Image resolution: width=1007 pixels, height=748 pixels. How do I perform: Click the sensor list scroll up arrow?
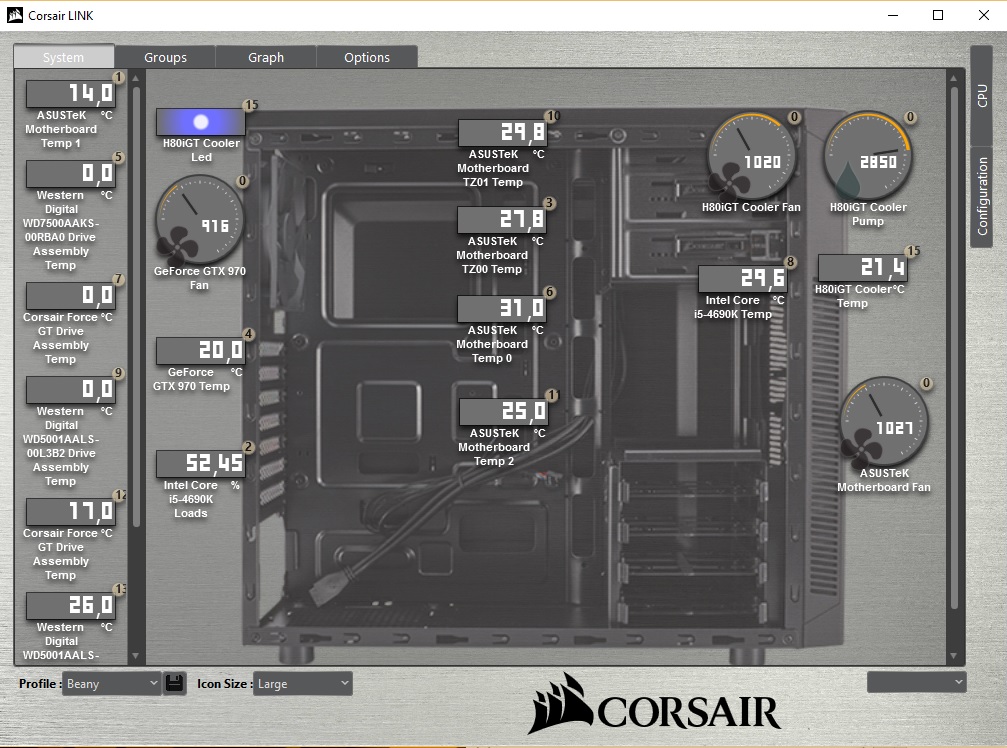point(136,78)
